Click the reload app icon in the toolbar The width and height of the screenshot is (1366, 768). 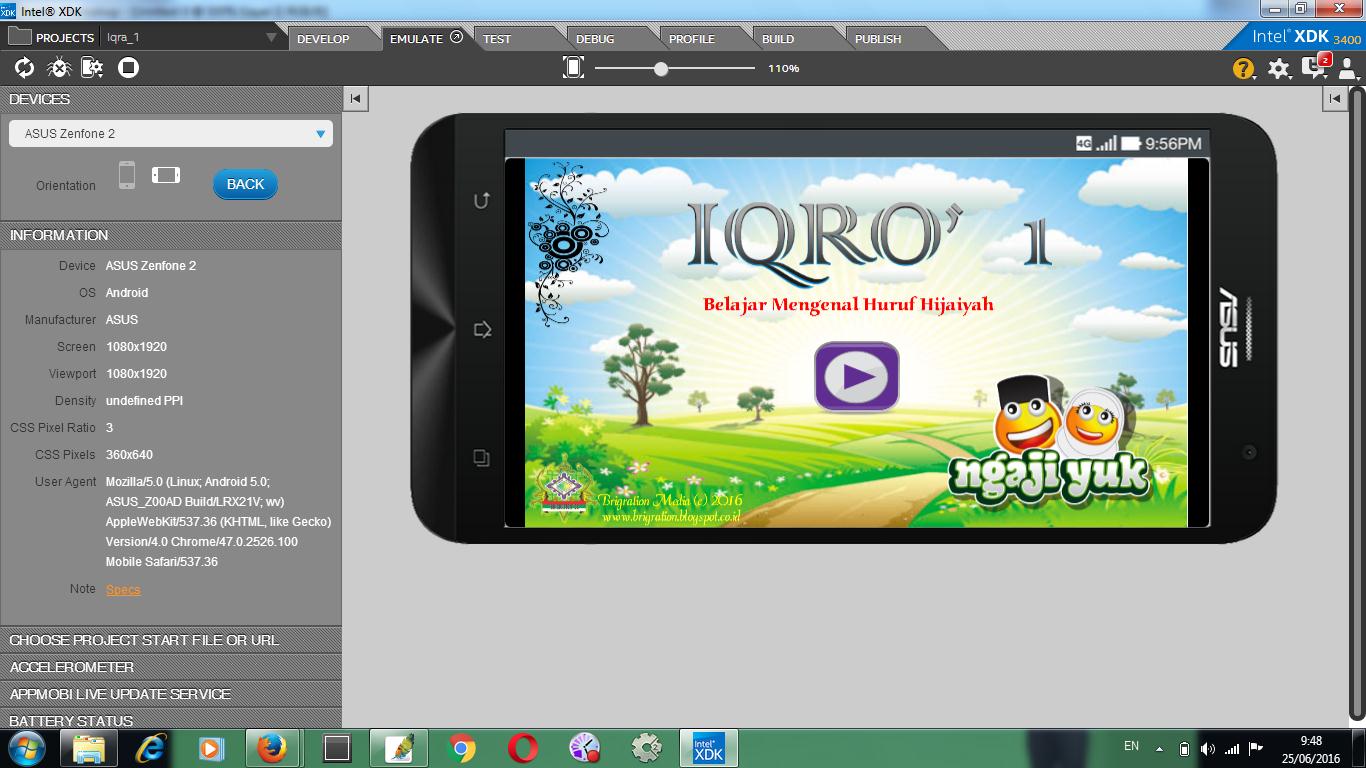coord(25,68)
